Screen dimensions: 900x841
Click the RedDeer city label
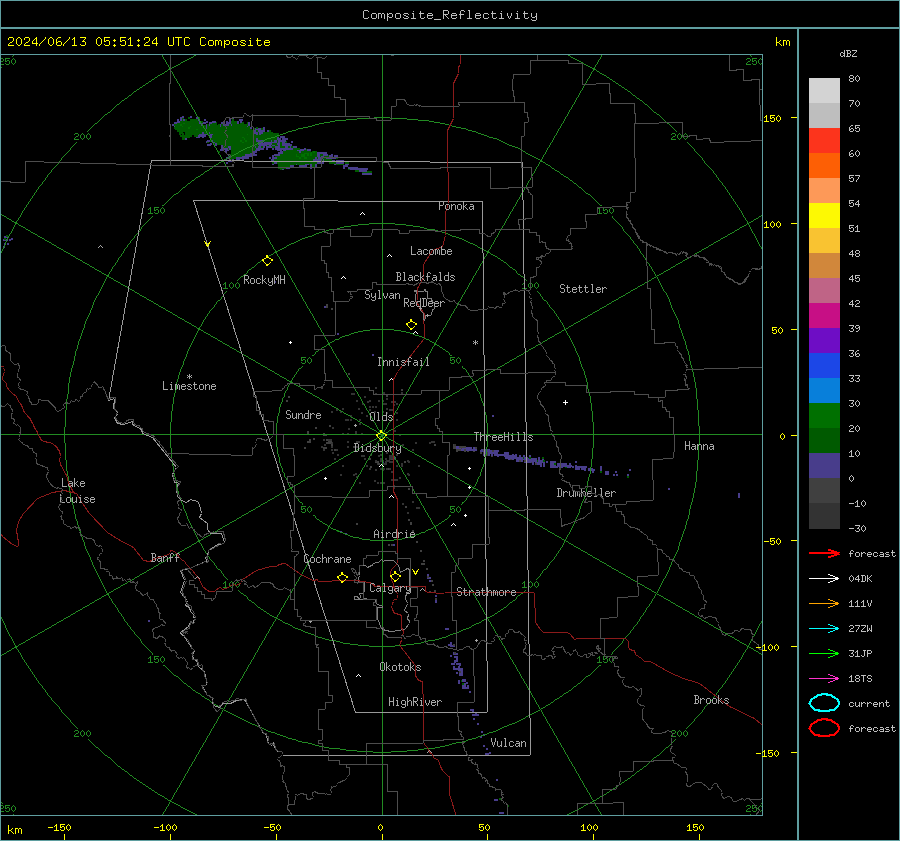[x=424, y=303]
